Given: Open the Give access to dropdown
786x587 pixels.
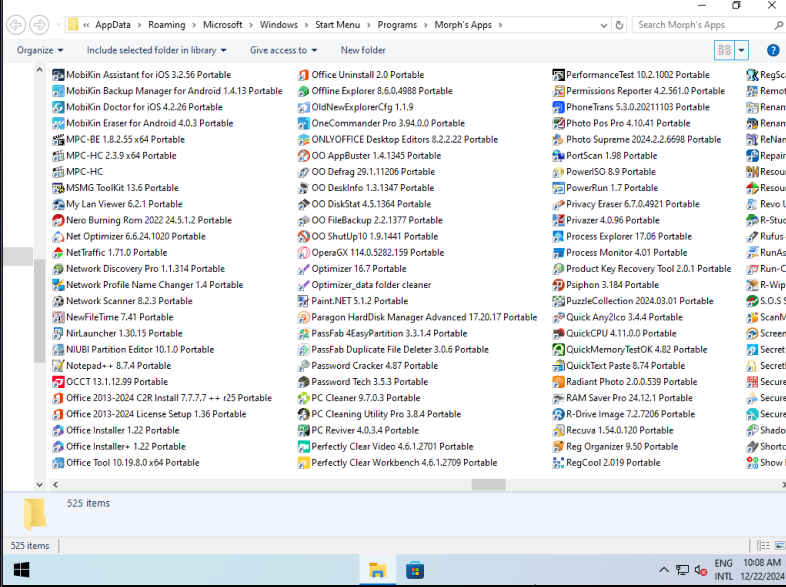Looking at the screenshot, I should pyautogui.click(x=284, y=50).
